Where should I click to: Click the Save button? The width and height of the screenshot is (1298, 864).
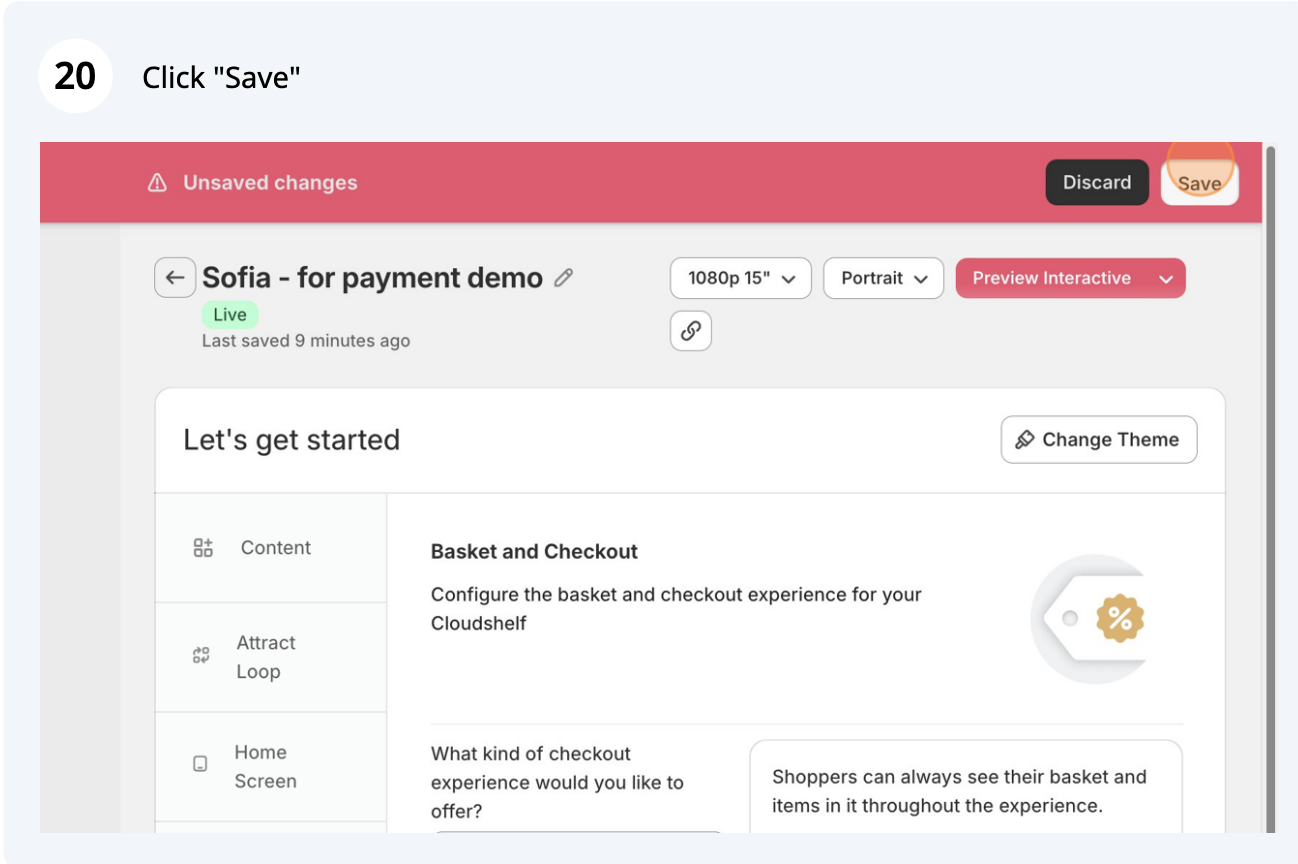1199,183
